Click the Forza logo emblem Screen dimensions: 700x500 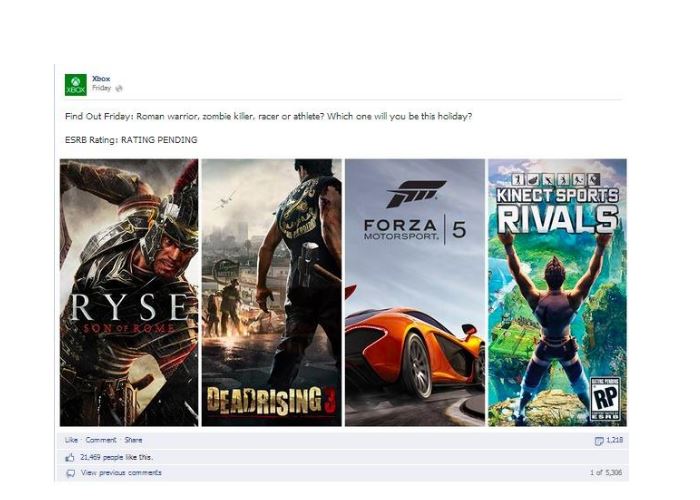(x=416, y=194)
